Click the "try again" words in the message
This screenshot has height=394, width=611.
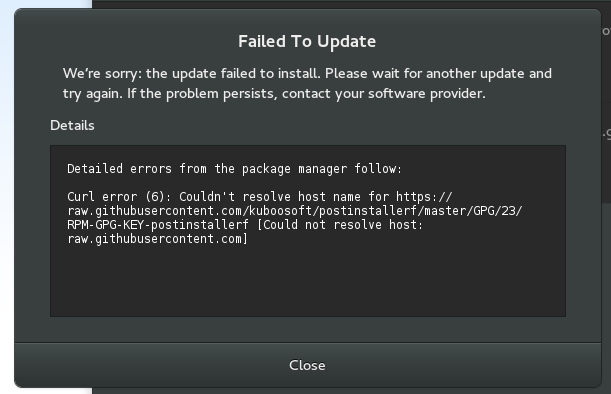pos(92,94)
